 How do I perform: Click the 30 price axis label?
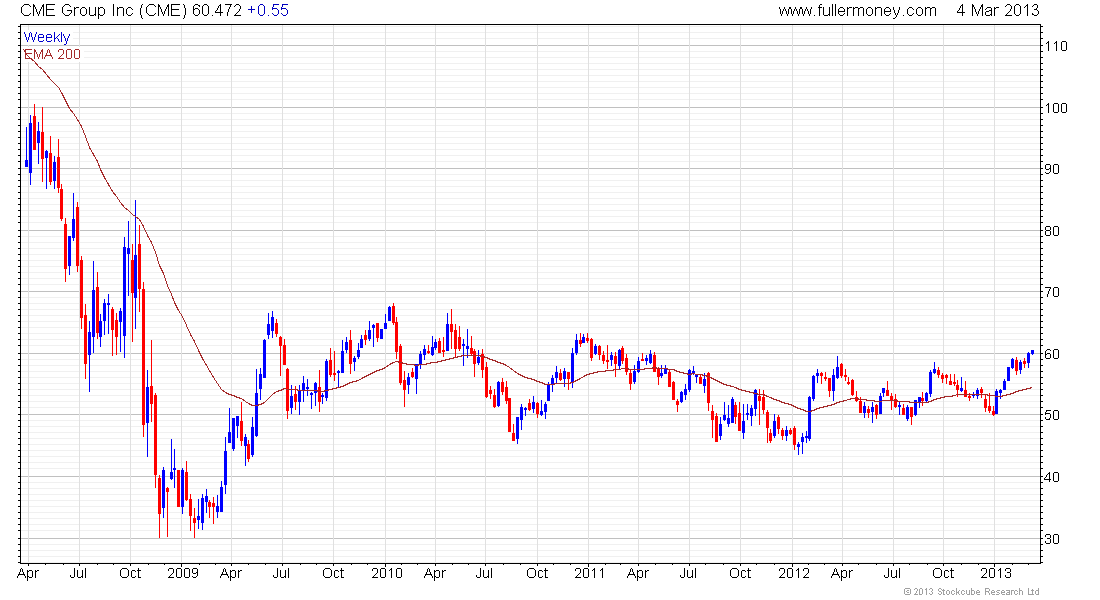point(1051,539)
